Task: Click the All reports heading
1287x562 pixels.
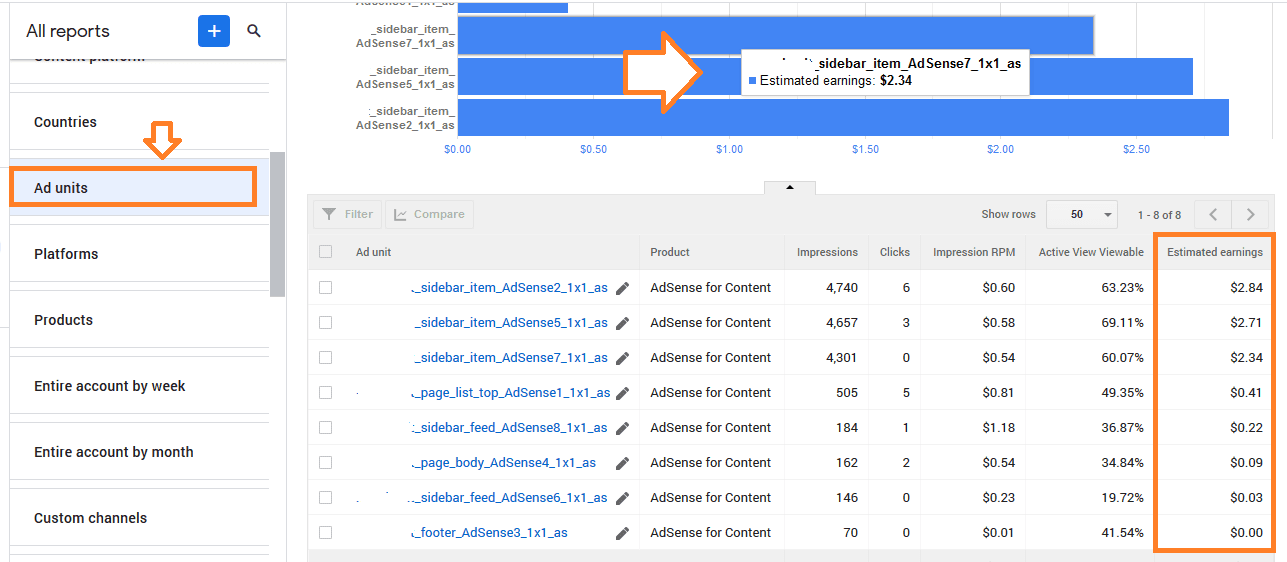Action: point(68,31)
